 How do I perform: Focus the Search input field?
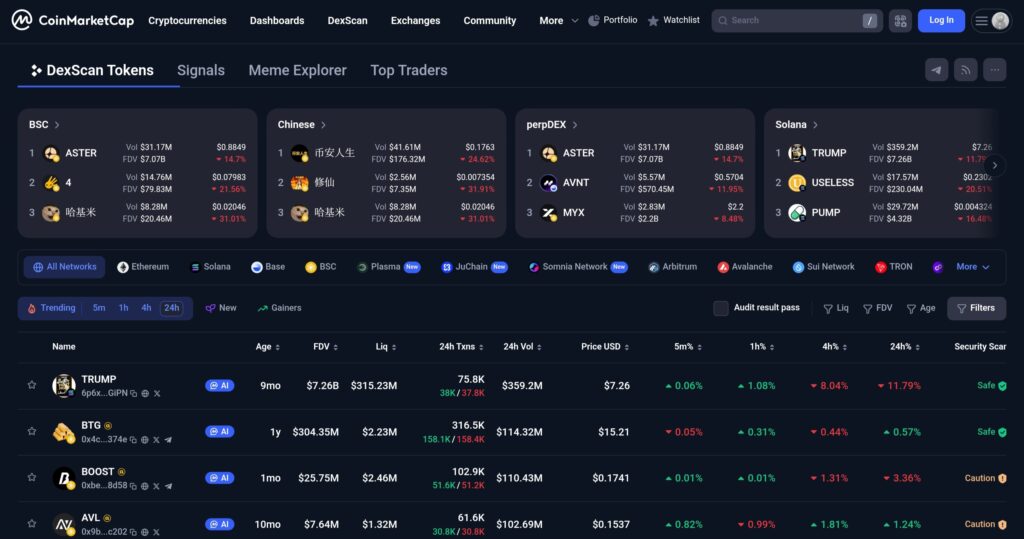tap(797, 21)
